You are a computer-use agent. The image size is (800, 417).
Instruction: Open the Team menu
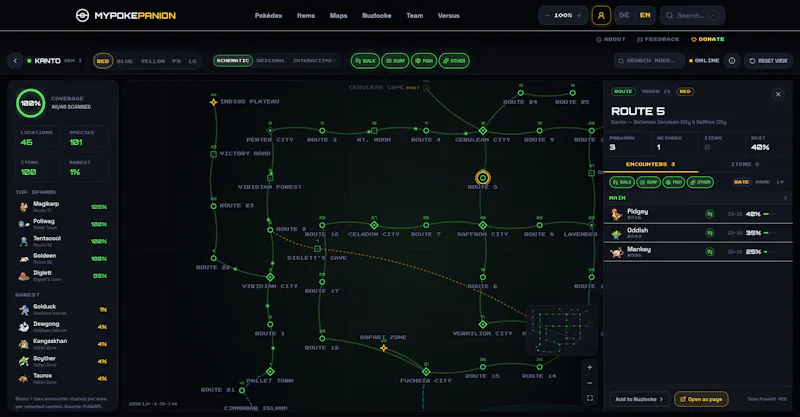click(x=414, y=16)
